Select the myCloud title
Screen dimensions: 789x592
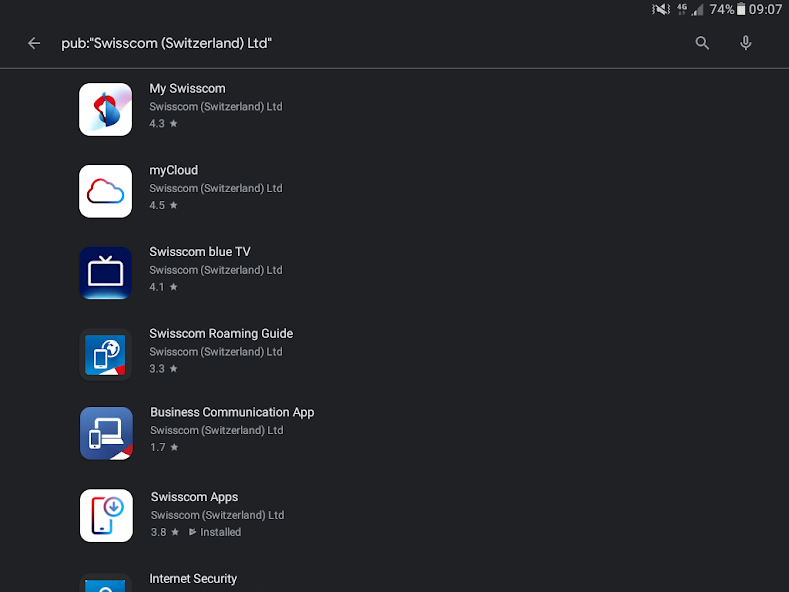click(x=174, y=170)
